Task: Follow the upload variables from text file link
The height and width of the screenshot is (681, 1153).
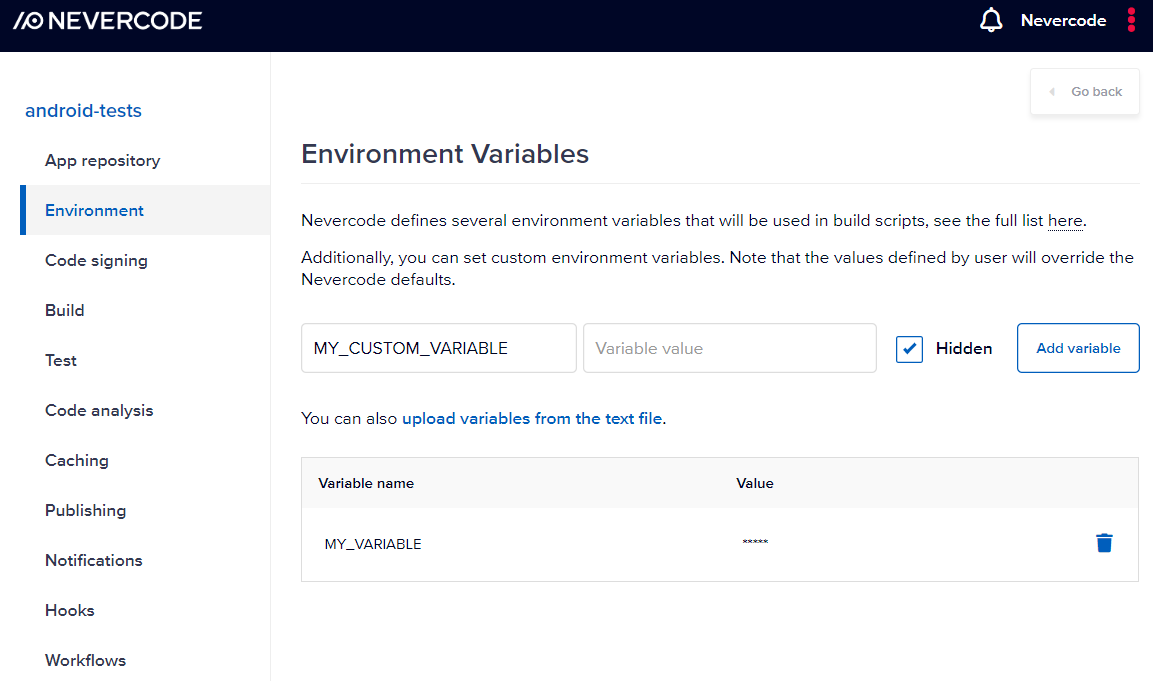Action: [x=532, y=418]
